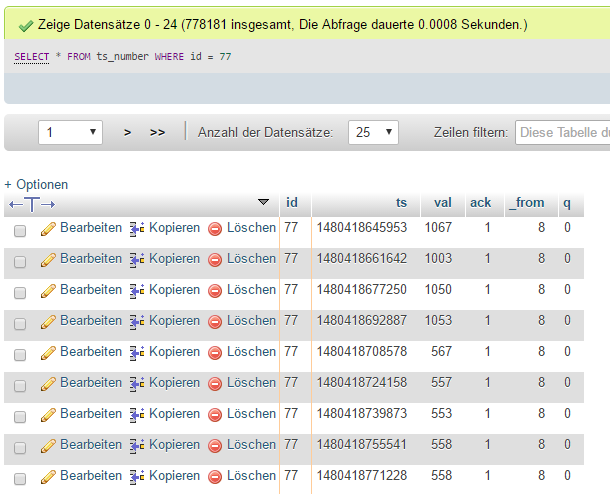Check the row with ts 1480418661642

pyautogui.click(x=20, y=262)
